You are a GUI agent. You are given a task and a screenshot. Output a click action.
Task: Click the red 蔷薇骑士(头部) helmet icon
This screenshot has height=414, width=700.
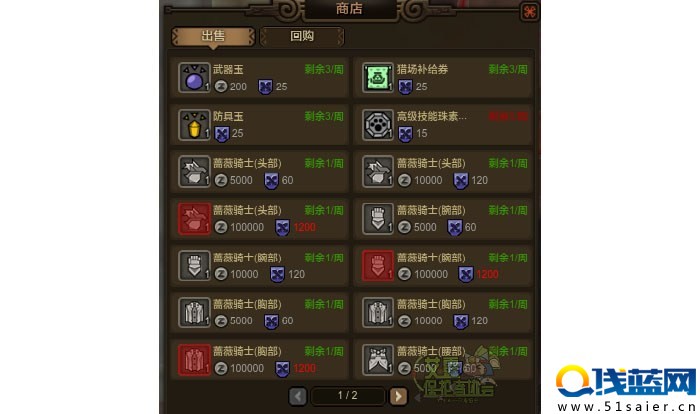click(194, 219)
